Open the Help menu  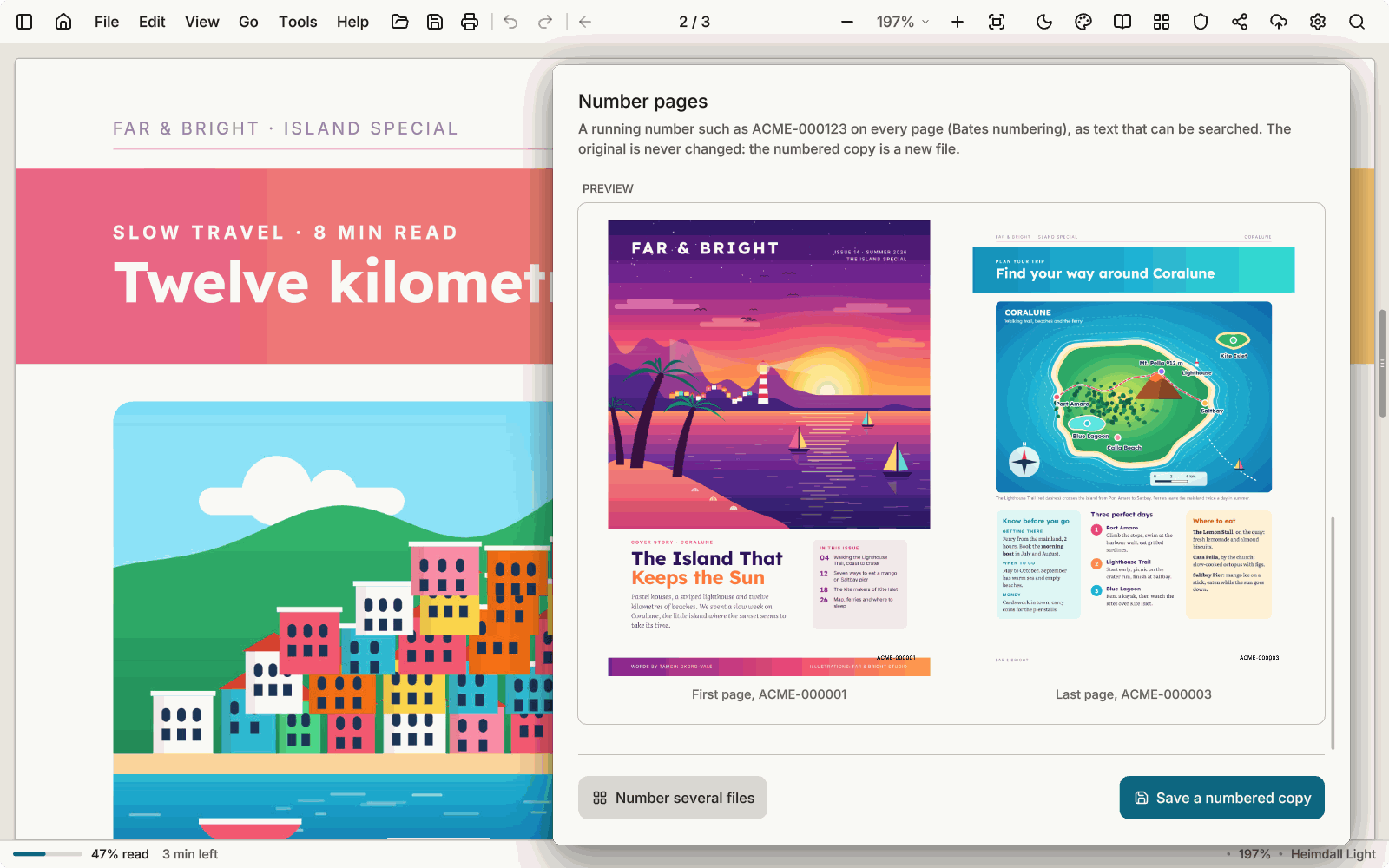(x=352, y=22)
